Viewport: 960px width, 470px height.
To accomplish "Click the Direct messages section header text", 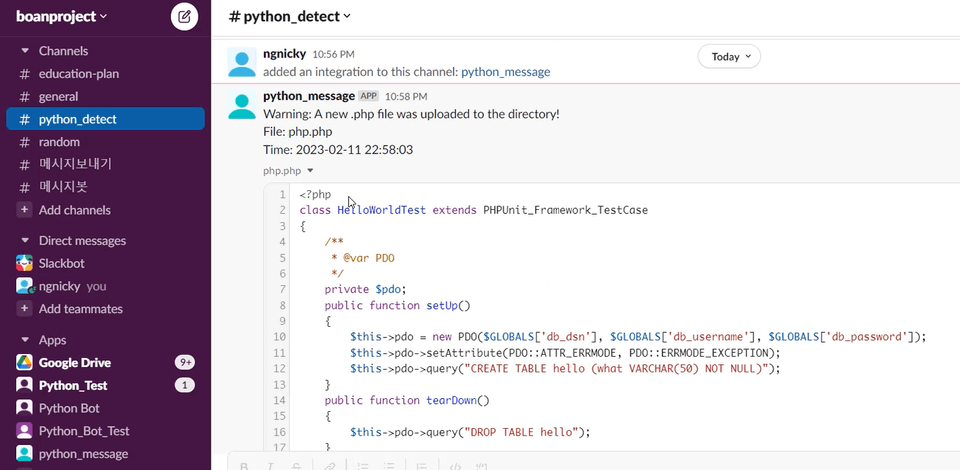I will pyautogui.click(x=82, y=241).
